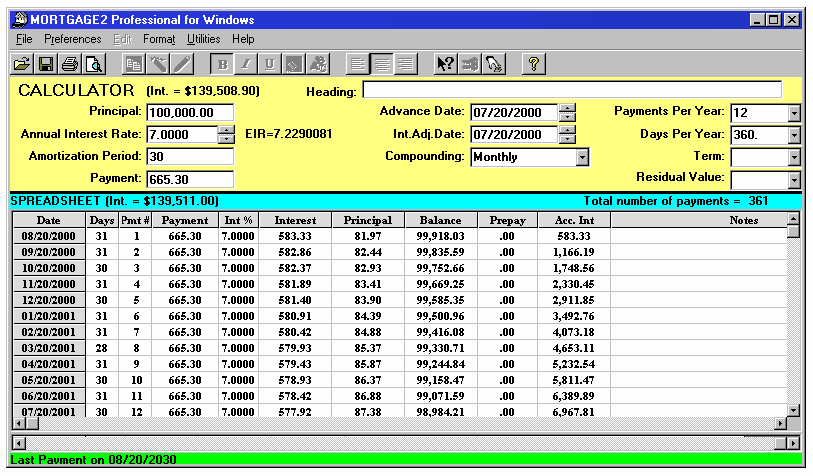Open the Utilities menu
The image size is (813, 476).
(x=204, y=39)
